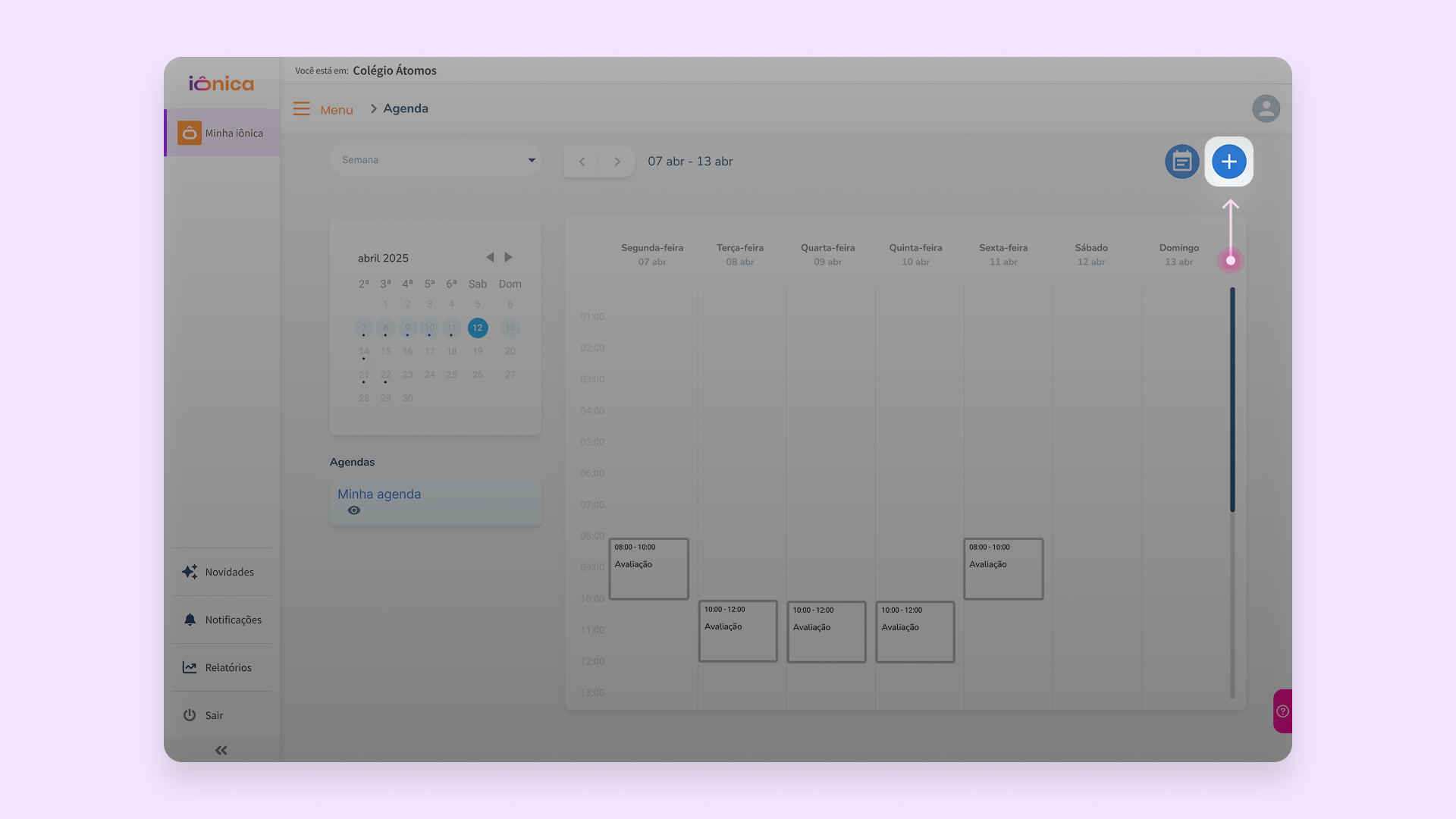The width and height of the screenshot is (1456, 819).
Task: Open Tuesday 10:00 Avaliação event
Action: point(738,631)
